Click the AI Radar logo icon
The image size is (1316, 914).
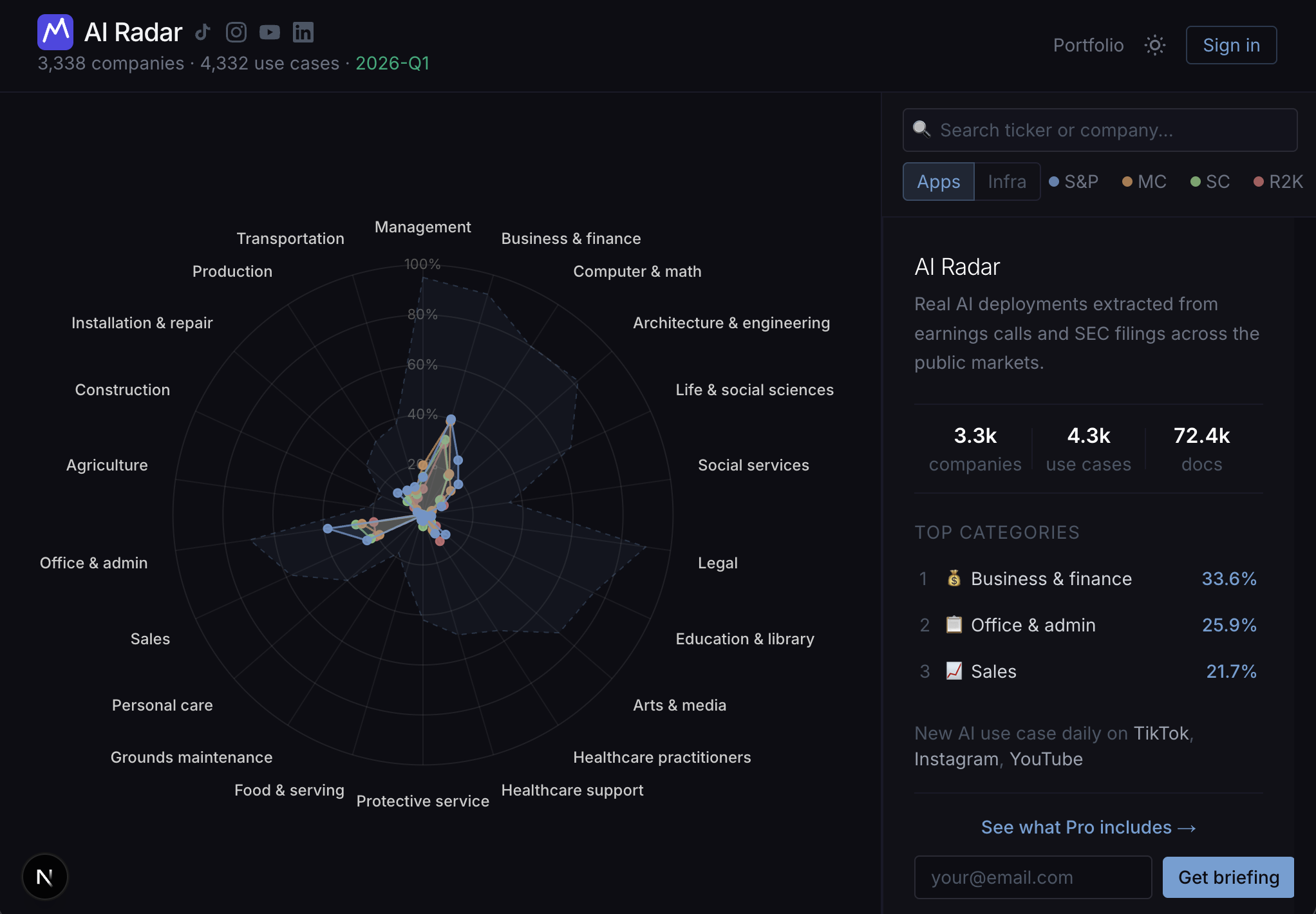[55, 32]
